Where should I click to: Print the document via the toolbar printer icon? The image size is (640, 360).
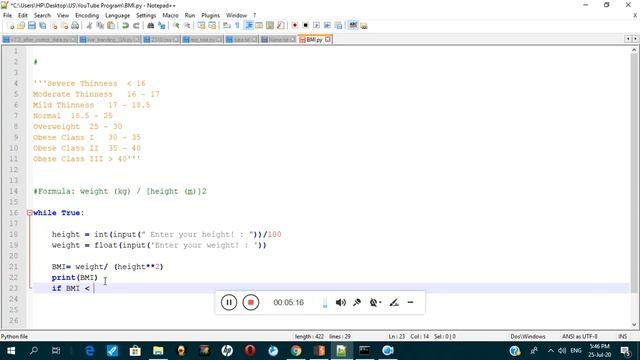click(75, 26)
